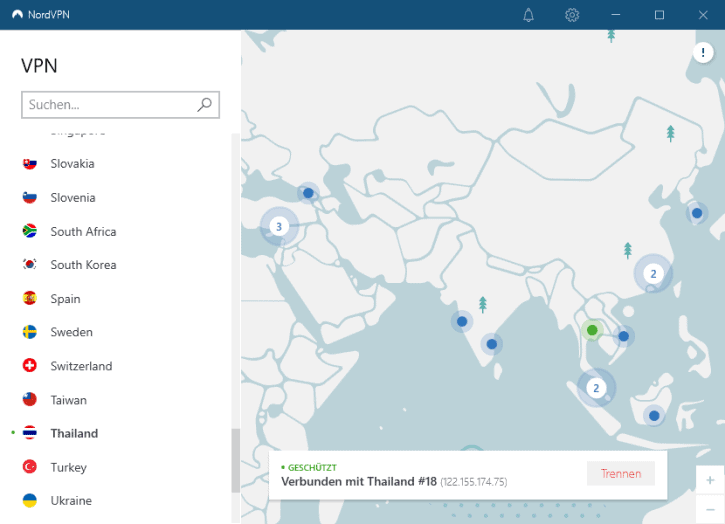This screenshot has width=725, height=524.
Task: Click the South Africa flag icon
Action: pyautogui.click(x=30, y=231)
